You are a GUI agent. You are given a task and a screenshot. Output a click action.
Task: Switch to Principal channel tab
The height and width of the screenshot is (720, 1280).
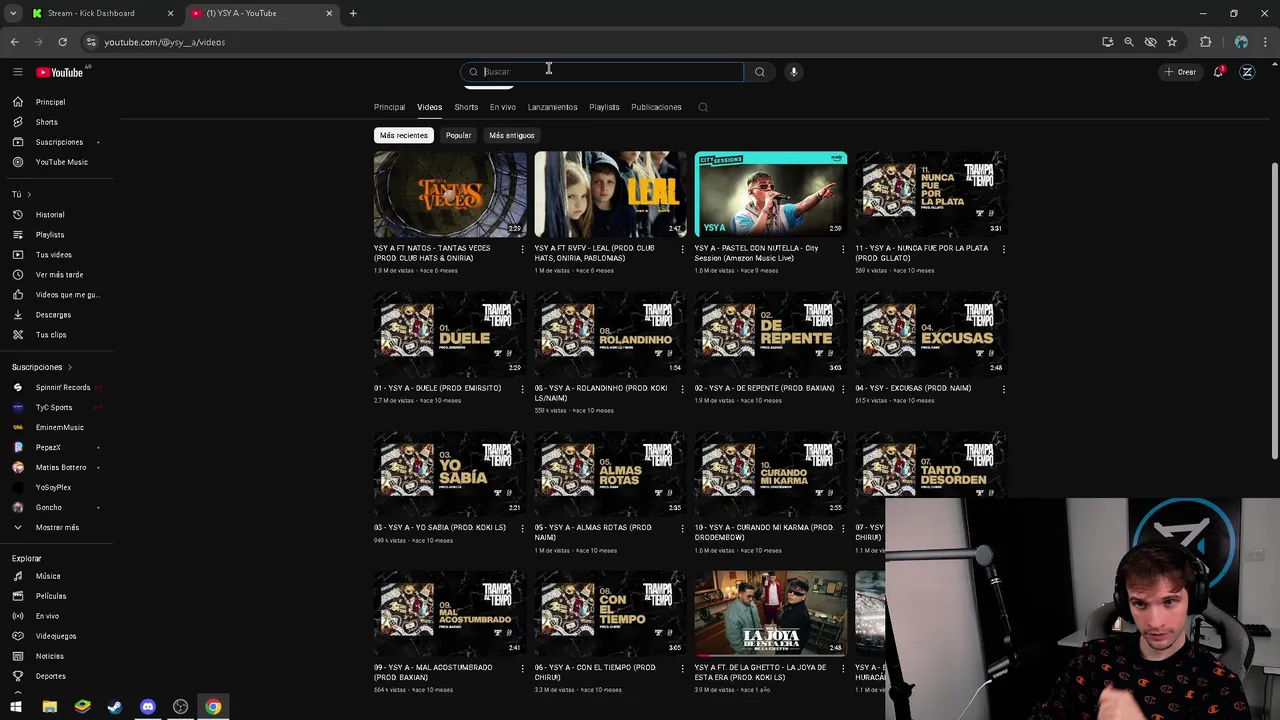[x=389, y=107]
